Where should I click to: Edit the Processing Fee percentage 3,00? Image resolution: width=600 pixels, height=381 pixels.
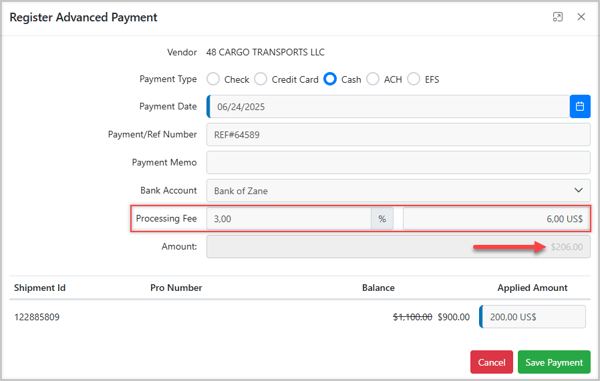tap(289, 219)
